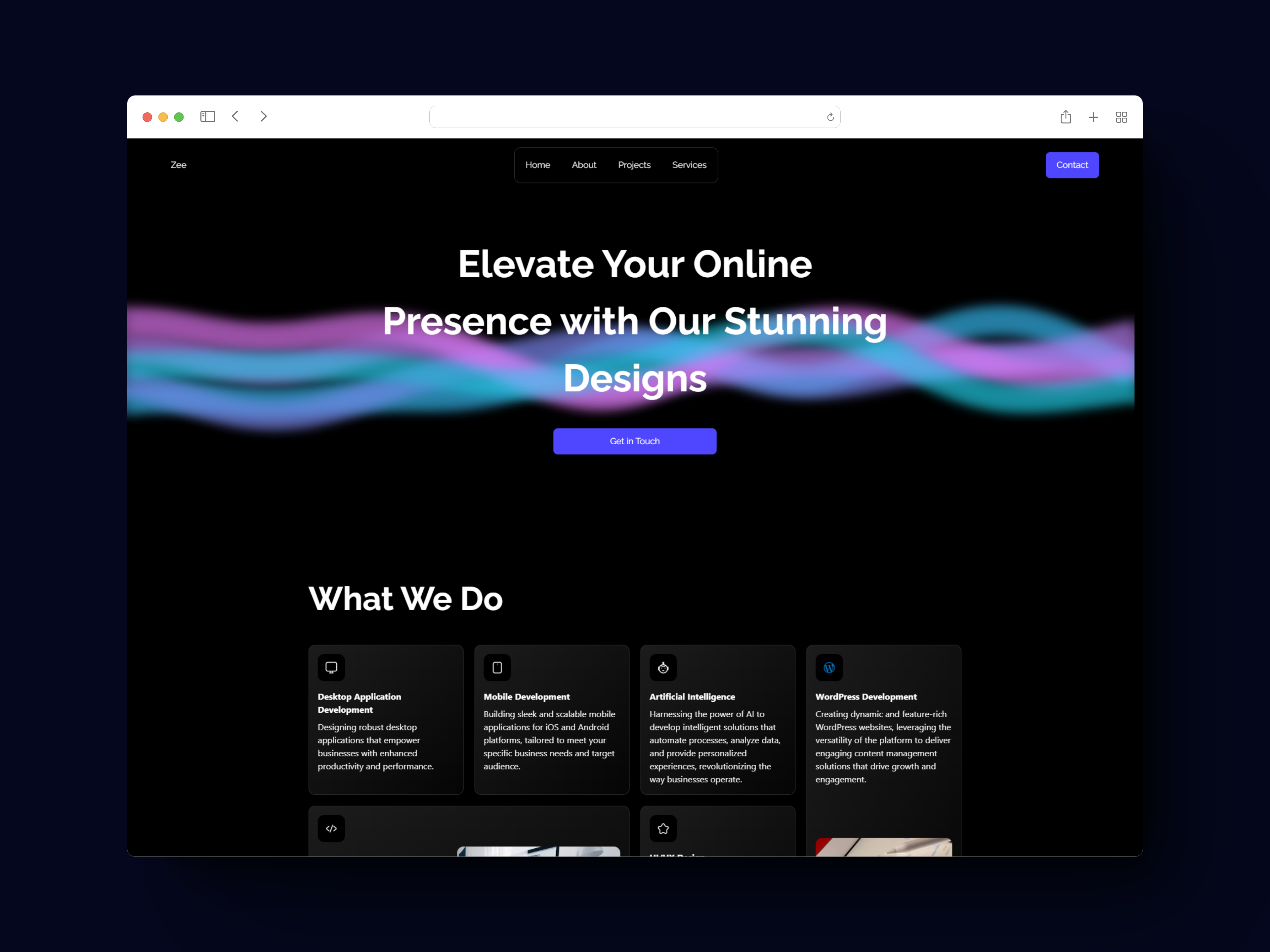This screenshot has width=1270, height=952.
Task: Click the browser forward navigation arrow
Action: [264, 117]
